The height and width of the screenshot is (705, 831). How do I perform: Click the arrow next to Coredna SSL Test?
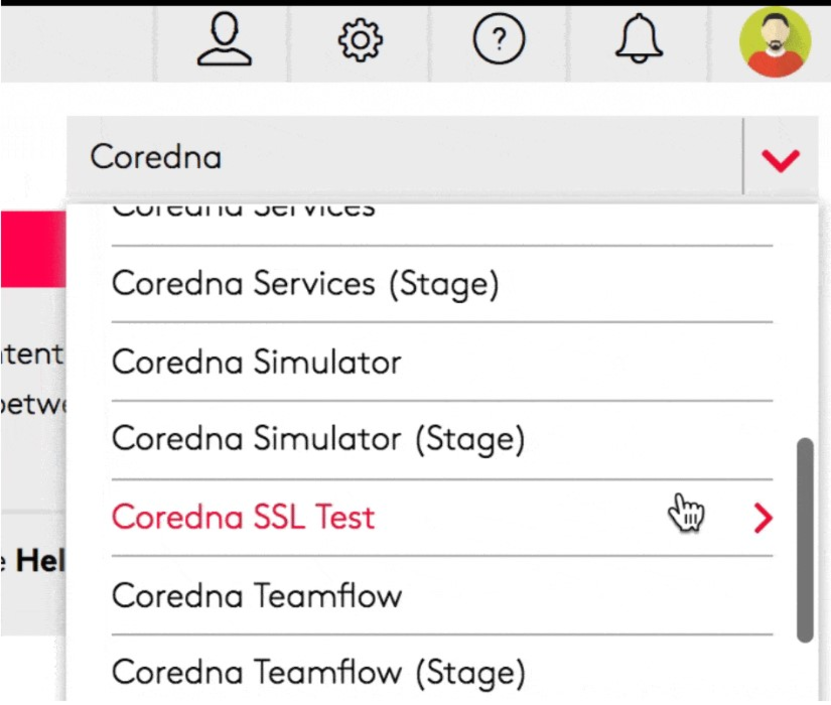763,518
